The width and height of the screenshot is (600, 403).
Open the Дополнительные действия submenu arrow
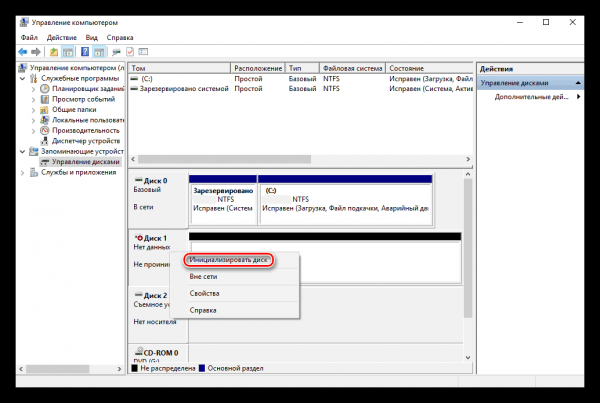point(578,97)
